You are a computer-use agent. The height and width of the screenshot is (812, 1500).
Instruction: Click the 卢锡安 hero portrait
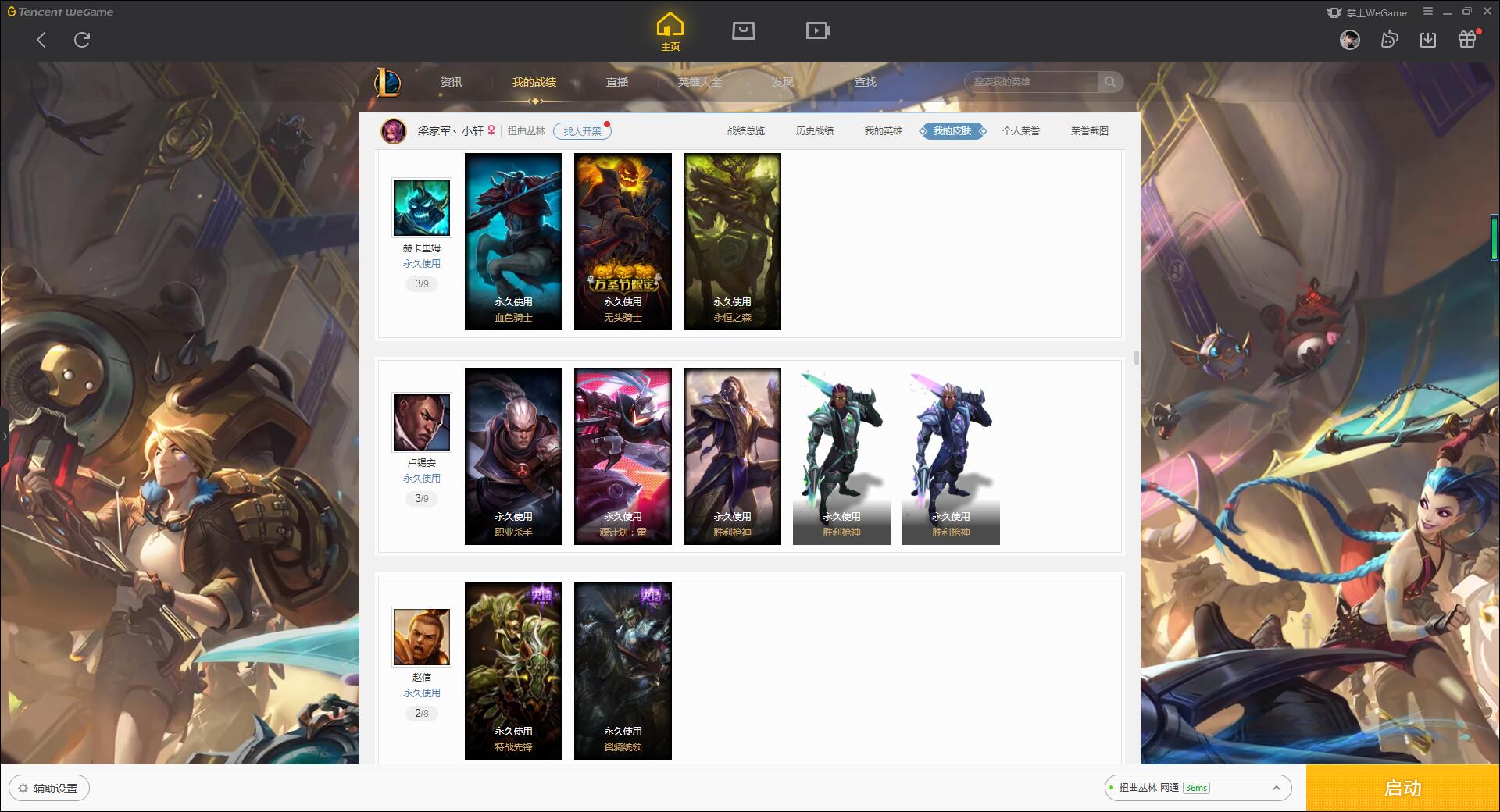coord(422,422)
